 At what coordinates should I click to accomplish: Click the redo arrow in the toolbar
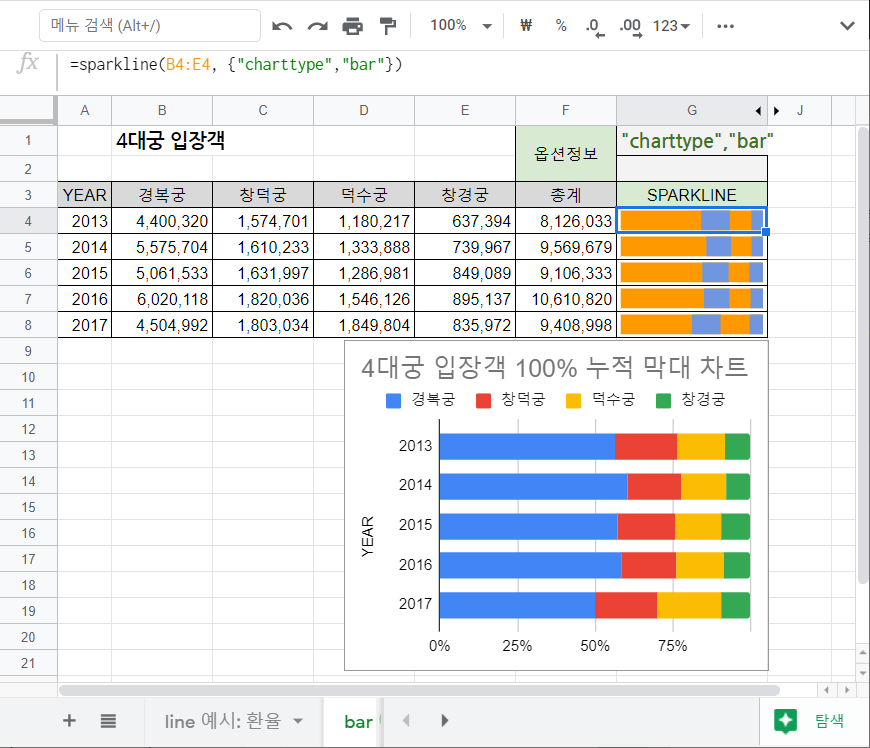point(317,26)
